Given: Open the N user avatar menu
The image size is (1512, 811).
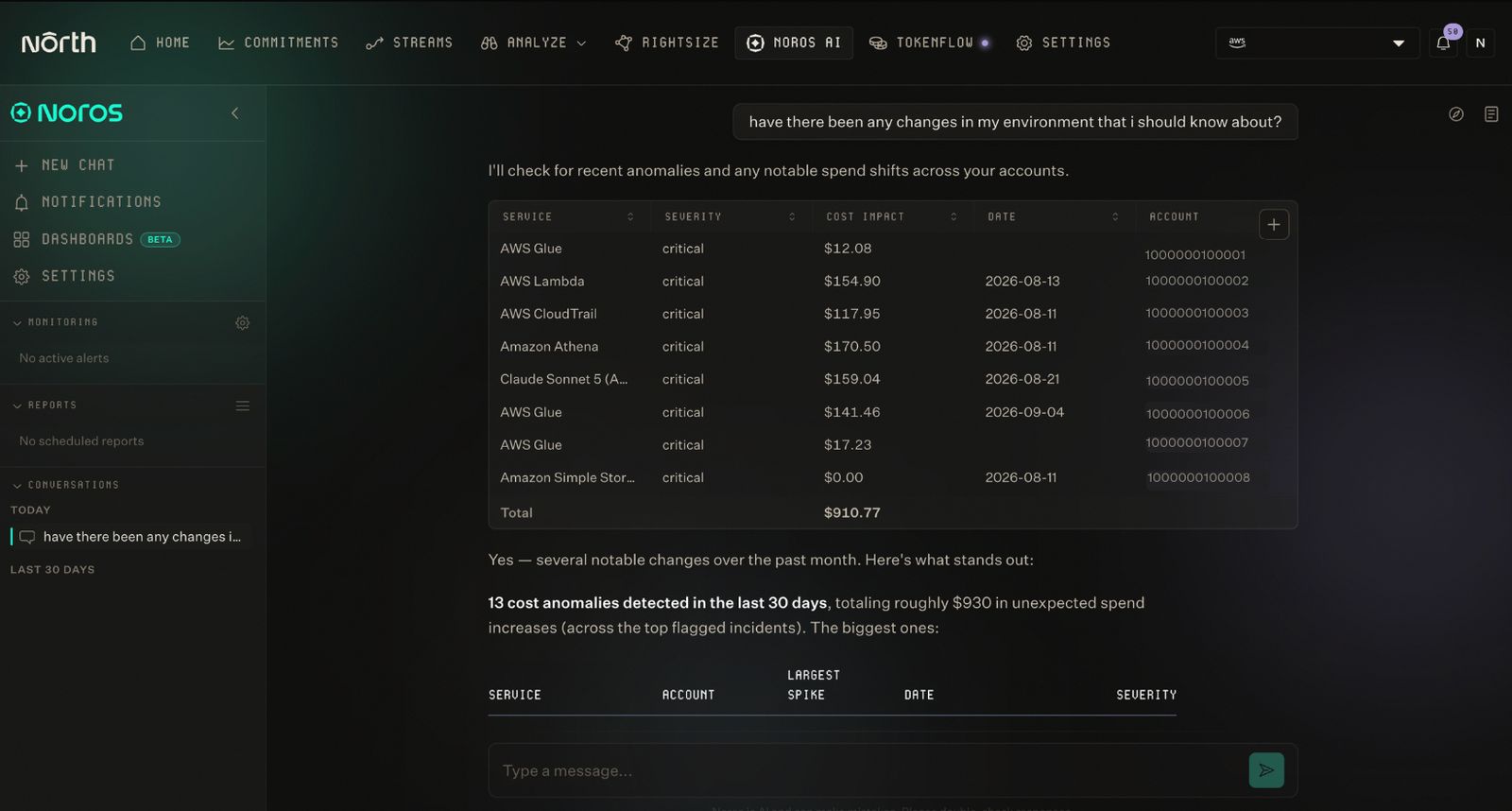Looking at the screenshot, I should coord(1480,43).
